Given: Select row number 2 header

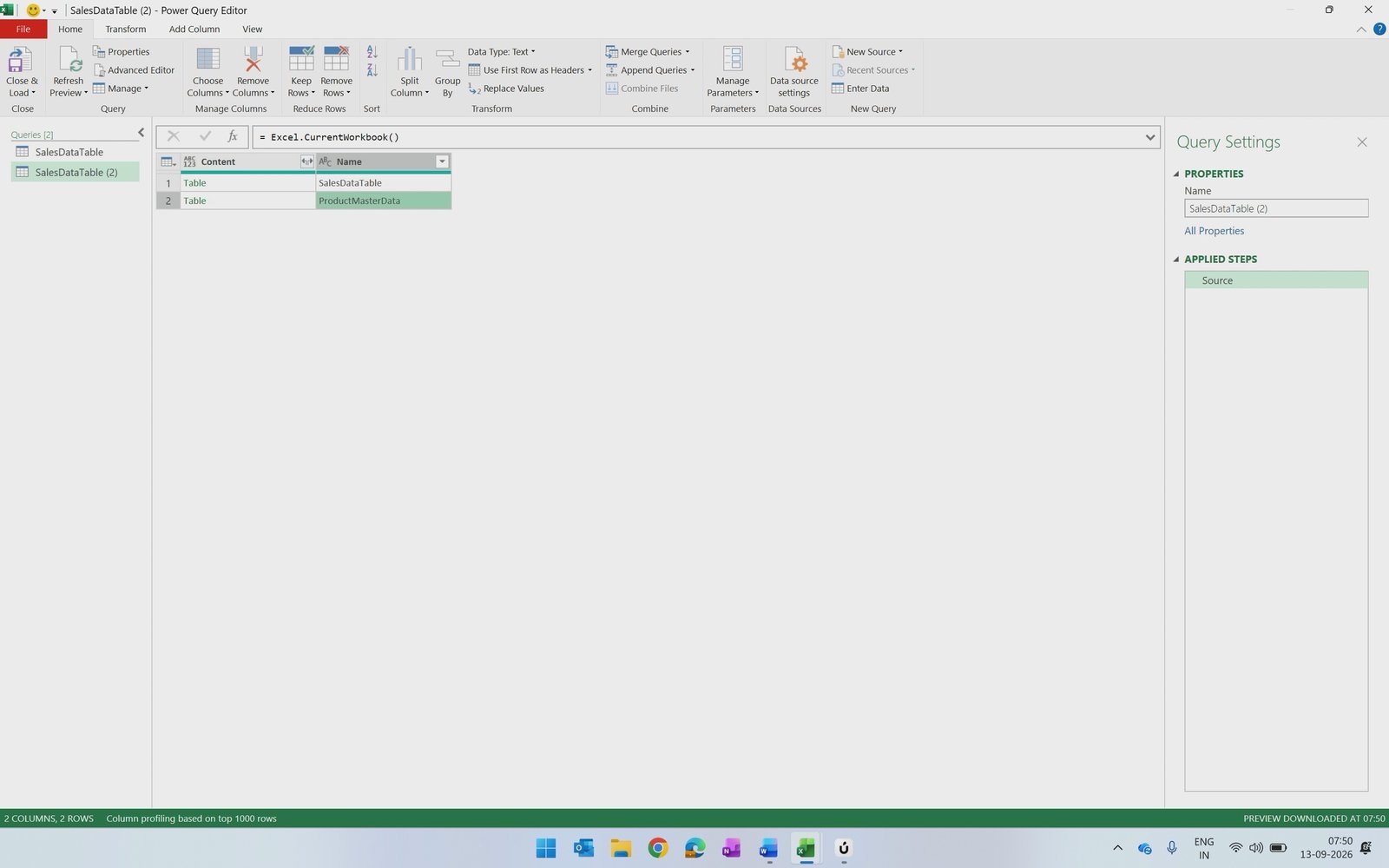Looking at the screenshot, I should 168,201.
